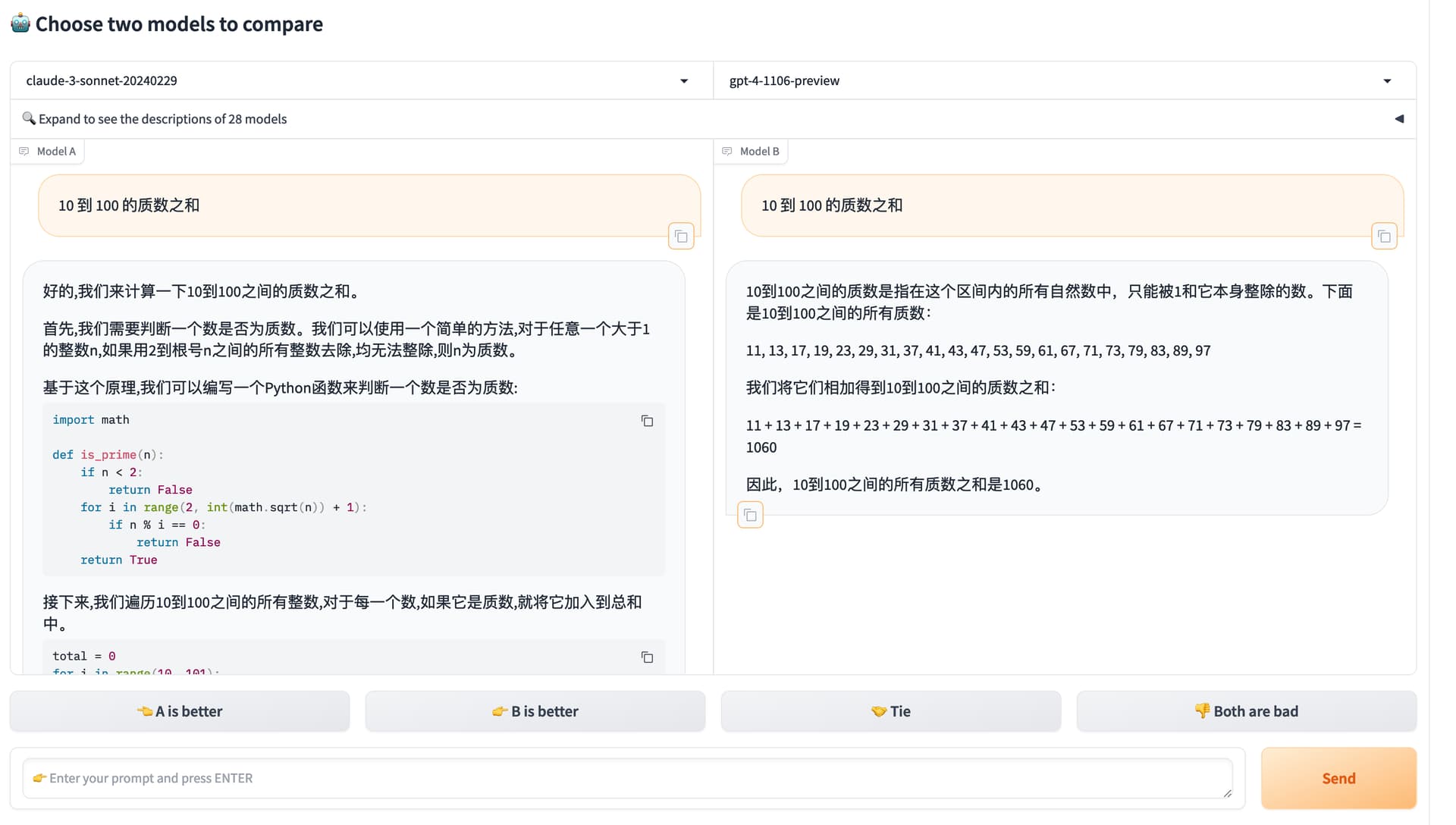Image resolution: width=1456 pixels, height=825 pixels.
Task: Open the claude-3-sonnet-20240229 model dropdown
Action: click(362, 80)
